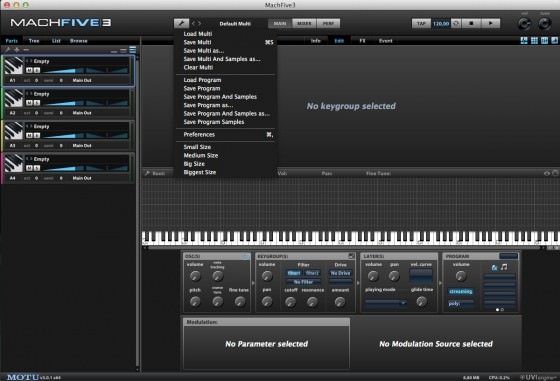Switch parts list to the smallest row view
This screenshot has height=381, width=560.
[x=114, y=51]
